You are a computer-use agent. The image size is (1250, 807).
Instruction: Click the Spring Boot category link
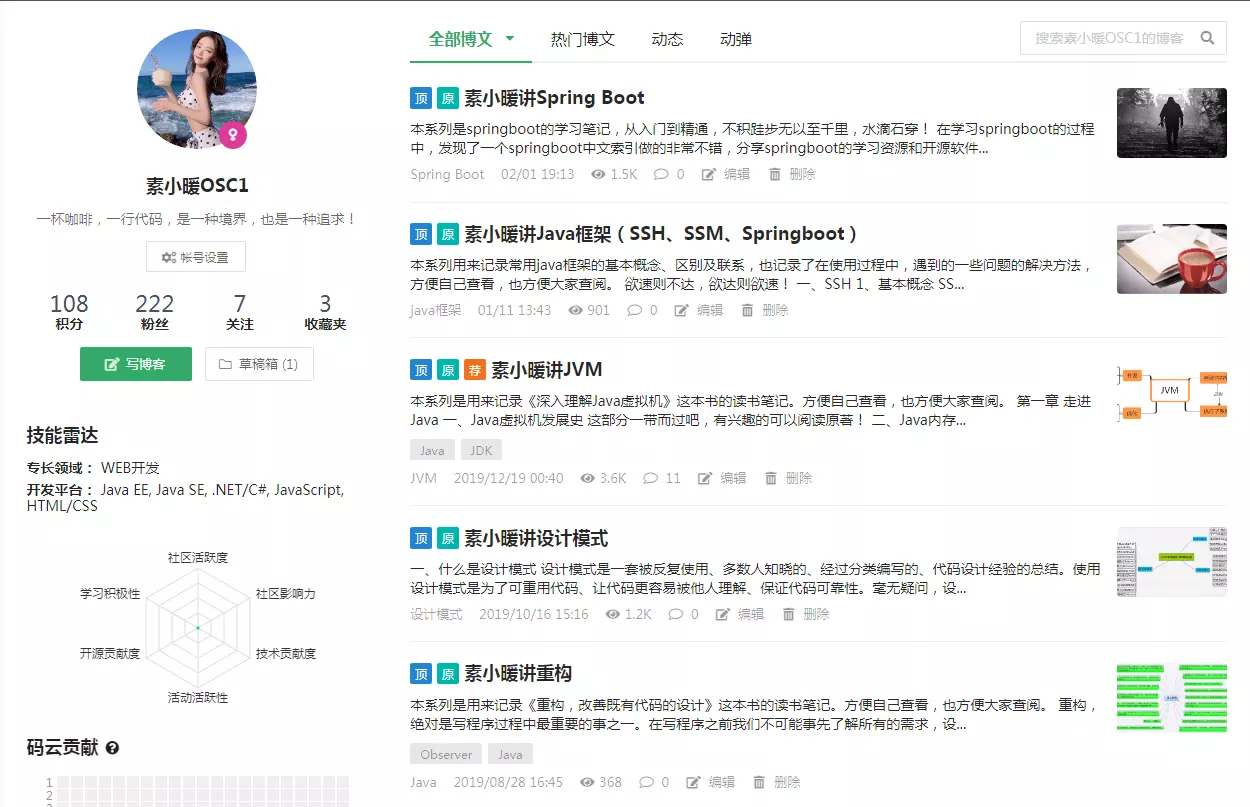[x=447, y=174]
